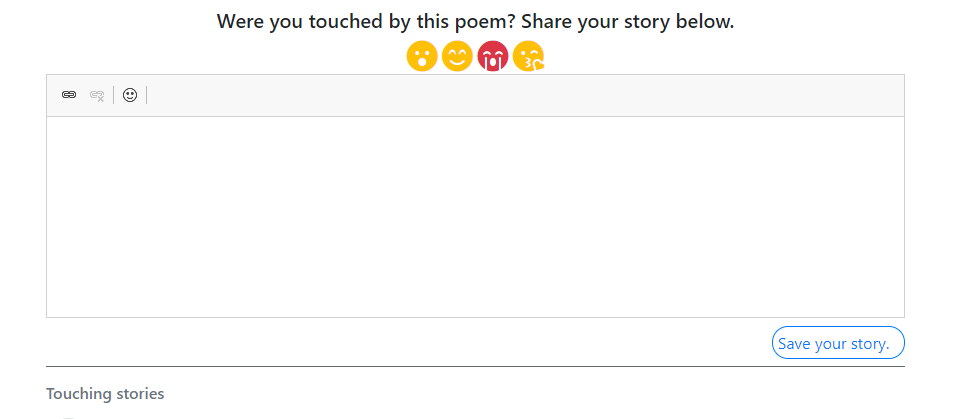Open the emoji picker in editor toolbar

click(130, 95)
